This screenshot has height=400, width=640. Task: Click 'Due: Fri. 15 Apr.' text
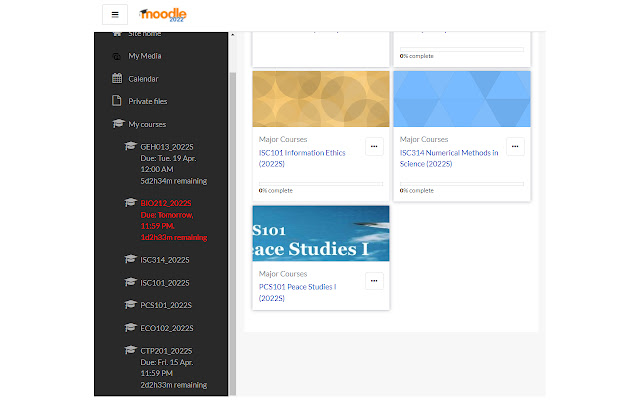click(x=167, y=362)
